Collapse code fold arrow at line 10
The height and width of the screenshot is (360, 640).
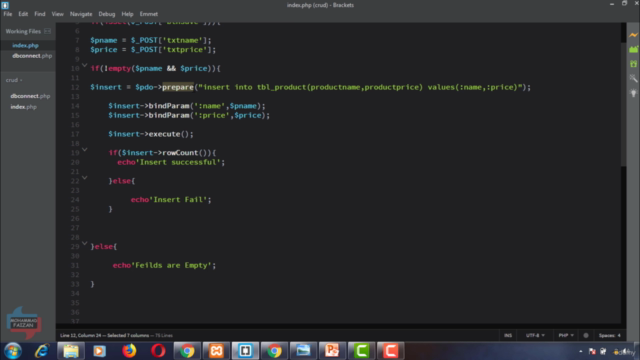coord(84,65)
